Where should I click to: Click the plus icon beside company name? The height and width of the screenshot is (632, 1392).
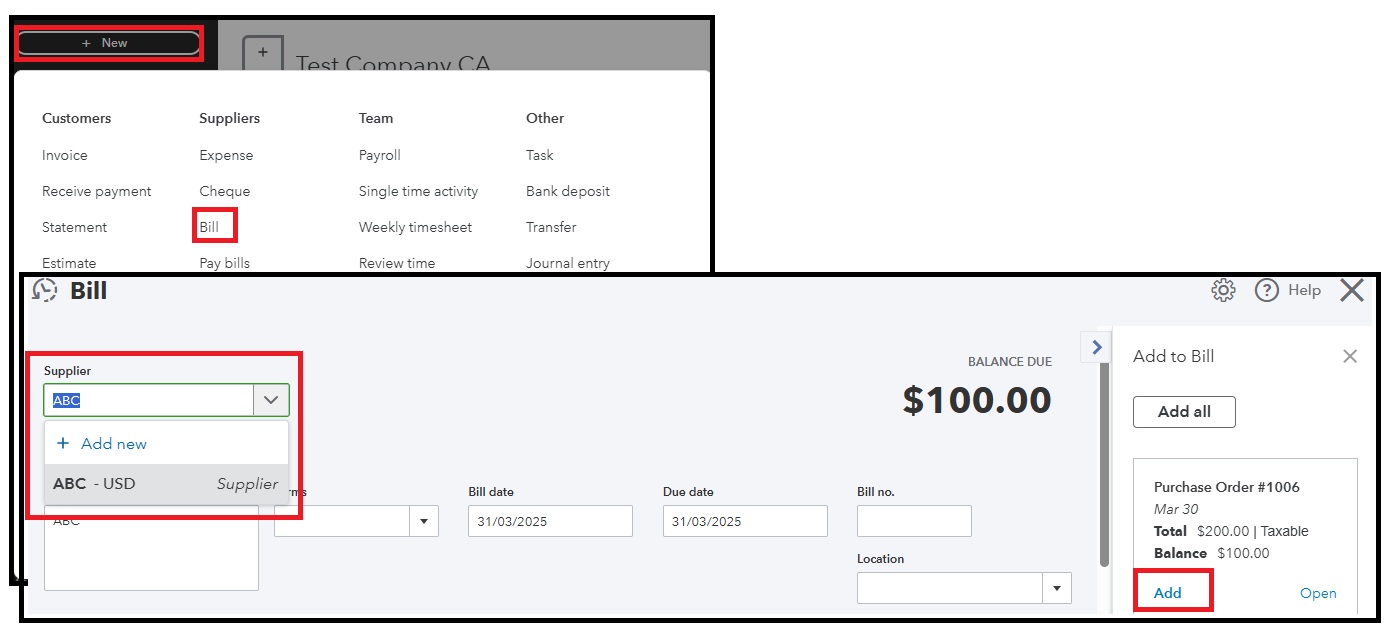263,53
